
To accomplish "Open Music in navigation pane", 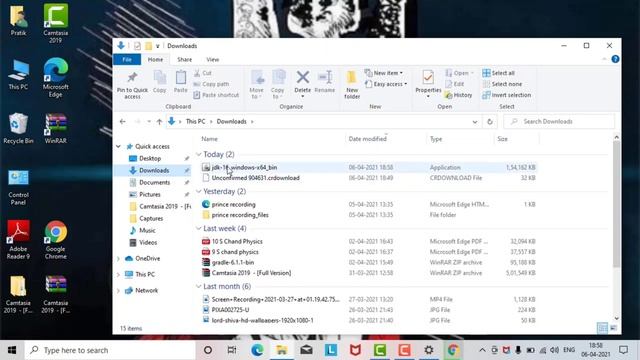I will (x=147, y=231).
